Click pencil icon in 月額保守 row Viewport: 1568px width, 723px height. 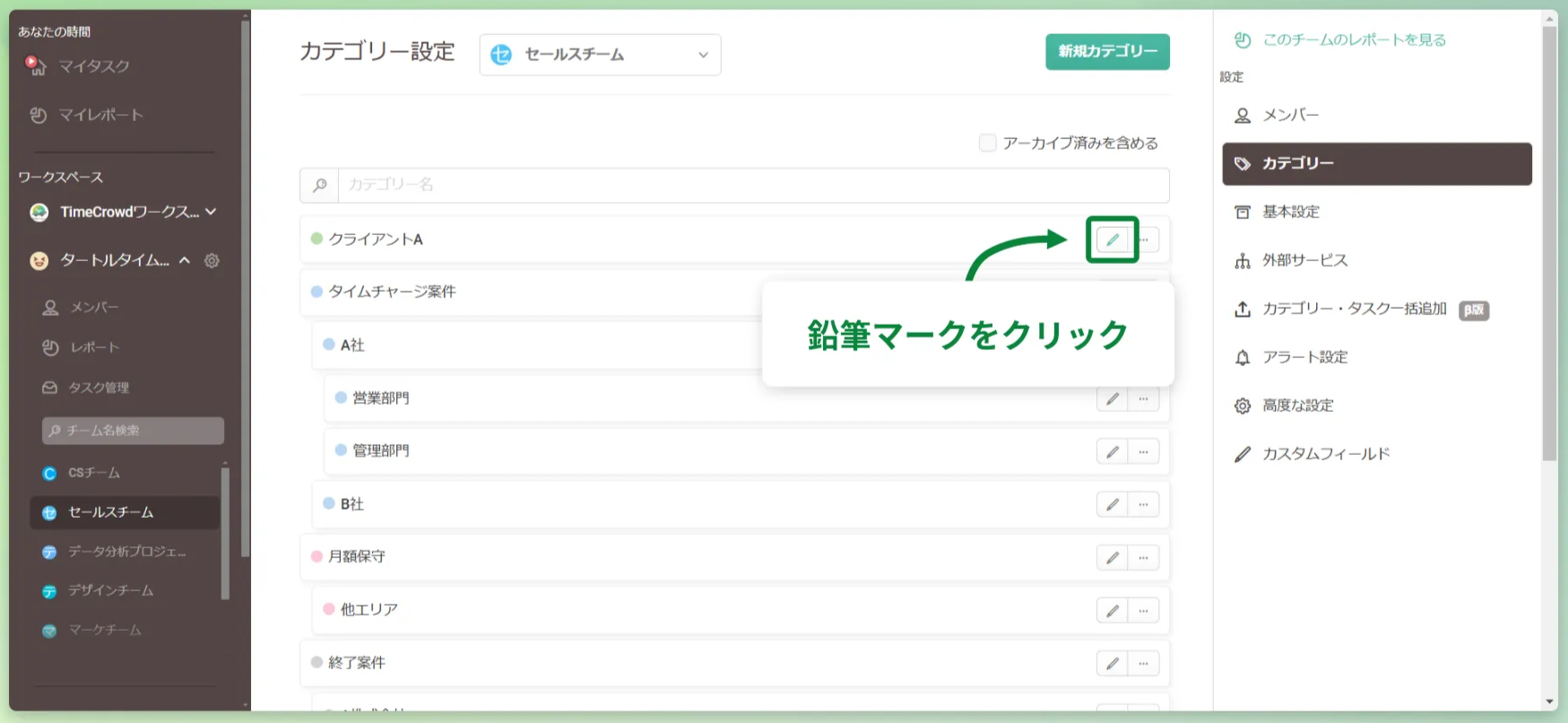coord(1113,558)
